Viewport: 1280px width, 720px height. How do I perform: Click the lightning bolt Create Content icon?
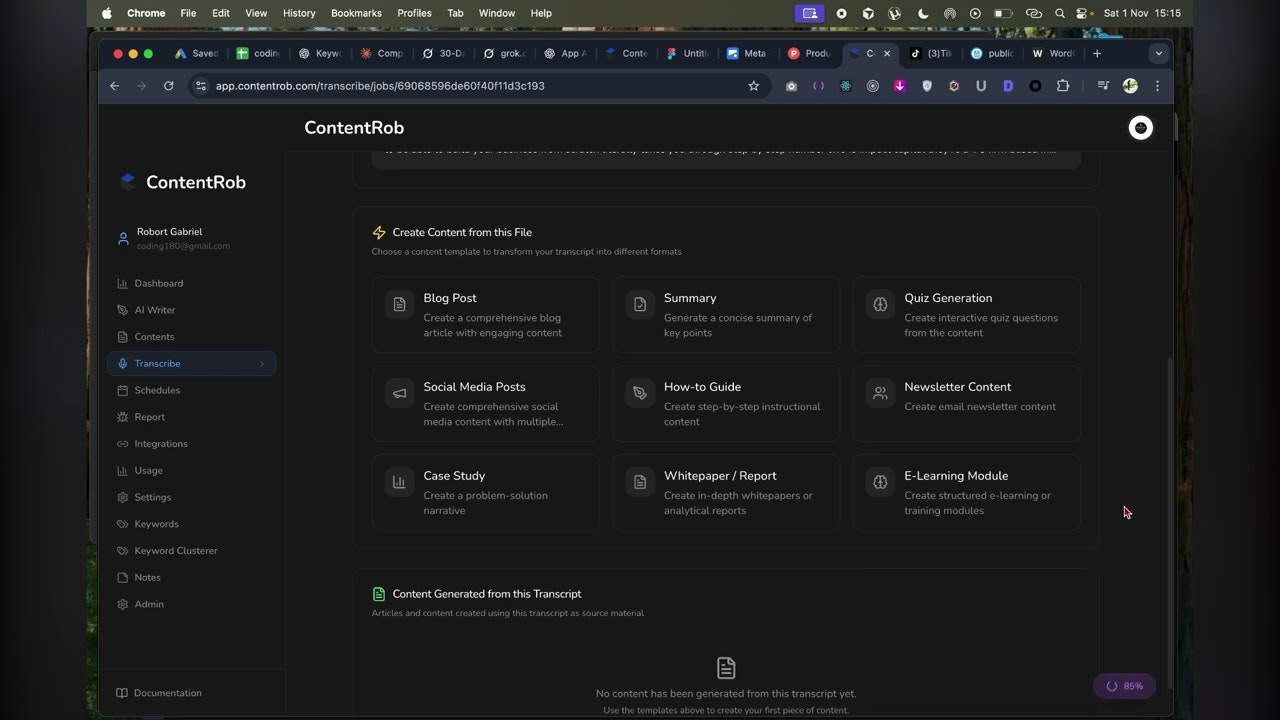click(379, 232)
